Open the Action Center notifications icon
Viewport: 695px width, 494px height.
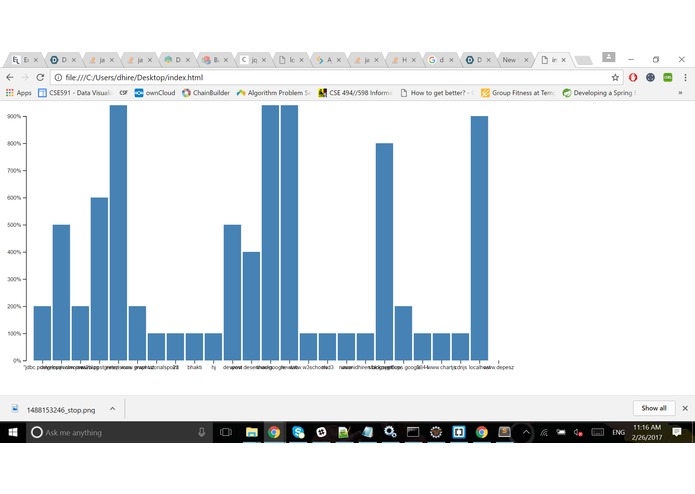click(x=676, y=432)
